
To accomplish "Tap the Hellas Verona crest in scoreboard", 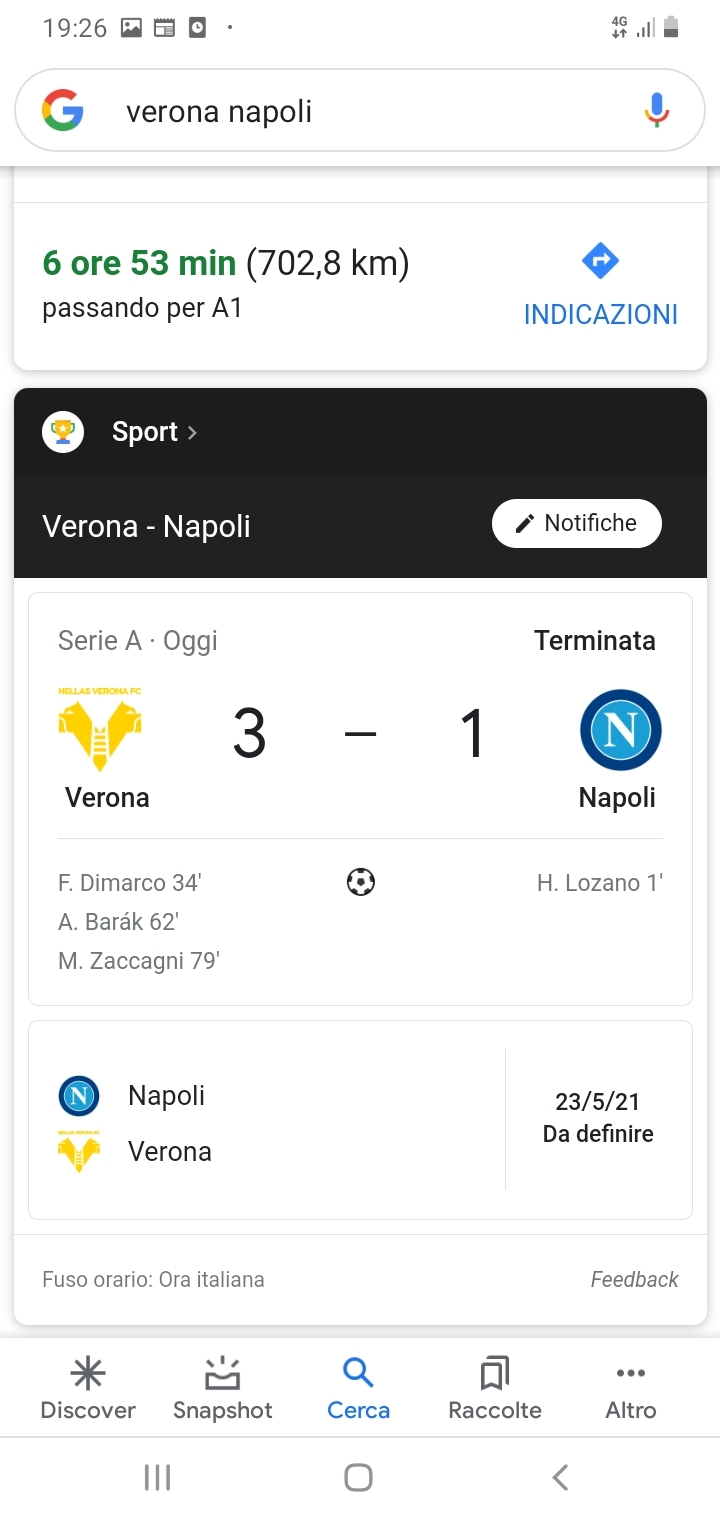I will click(x=100, y=732).
